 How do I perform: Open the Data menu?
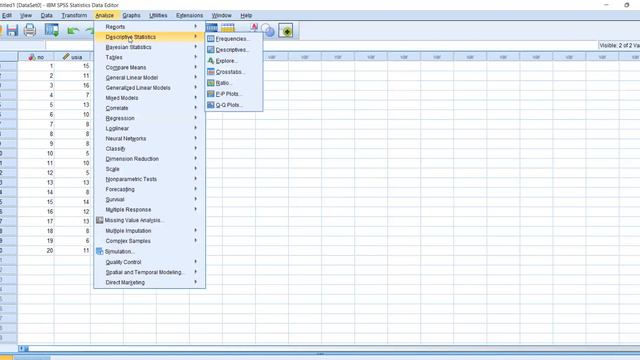tap(47, 16)
